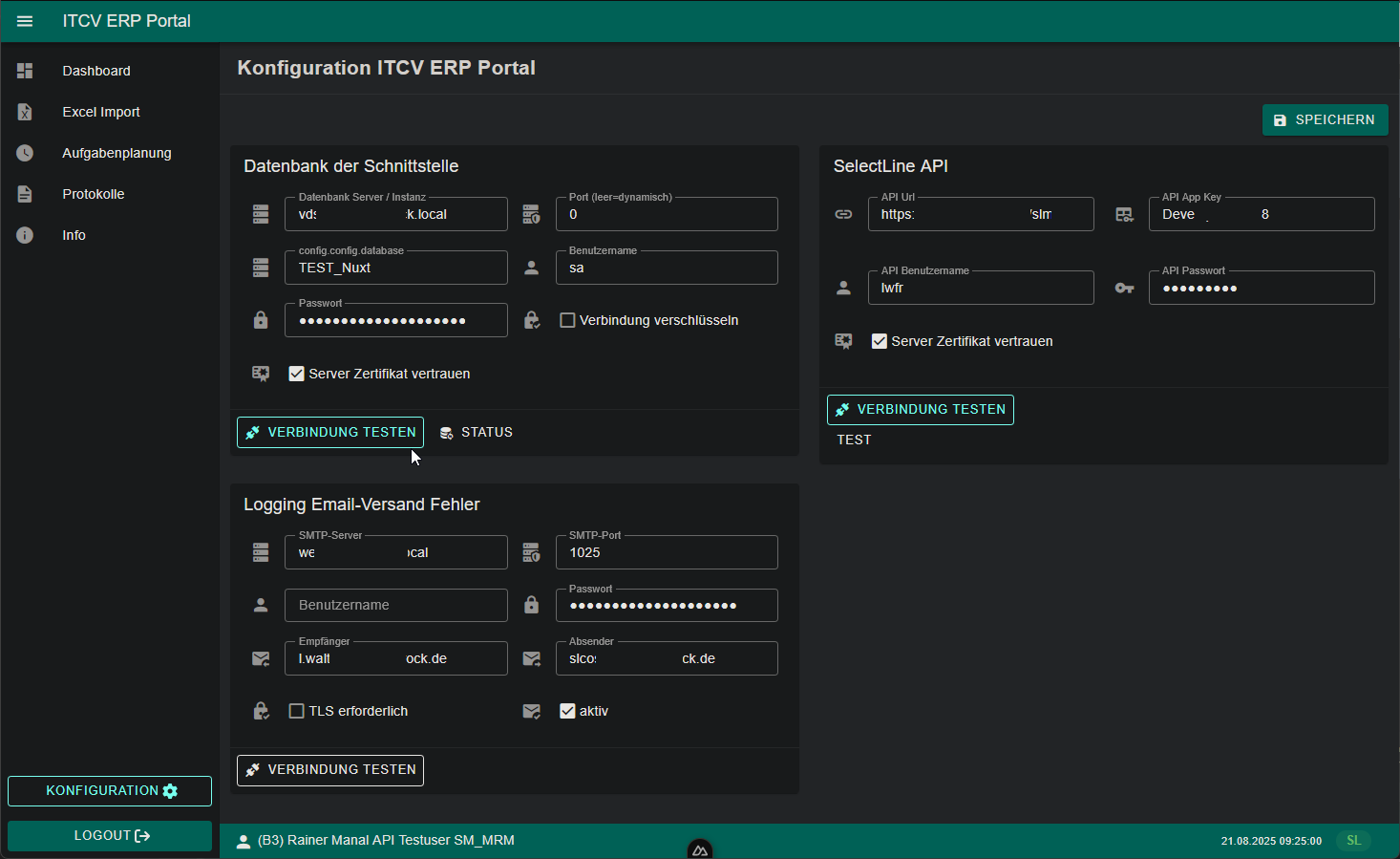Screen dimensions: 1400x859
Task: Disable the aktiv checkbox
Action: 567,711
